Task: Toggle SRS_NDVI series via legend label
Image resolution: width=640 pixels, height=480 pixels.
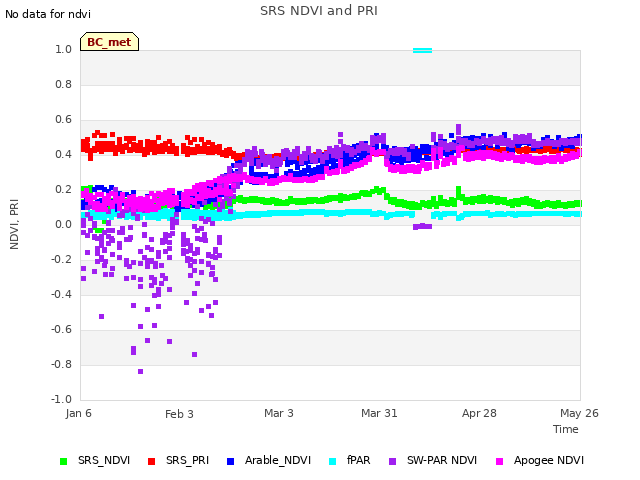Action: click(104, 460)
